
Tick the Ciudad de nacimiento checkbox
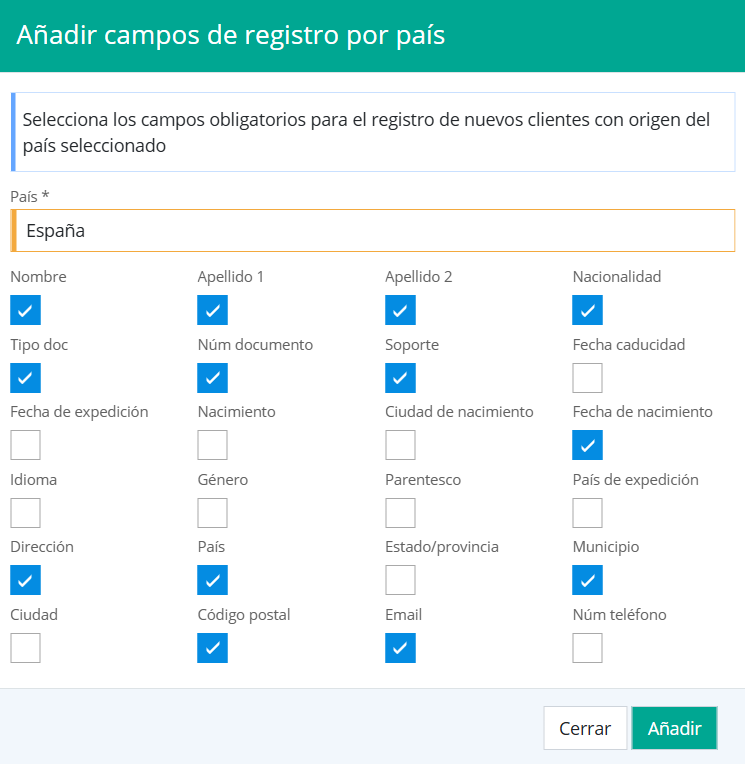[x=400, y=445]
